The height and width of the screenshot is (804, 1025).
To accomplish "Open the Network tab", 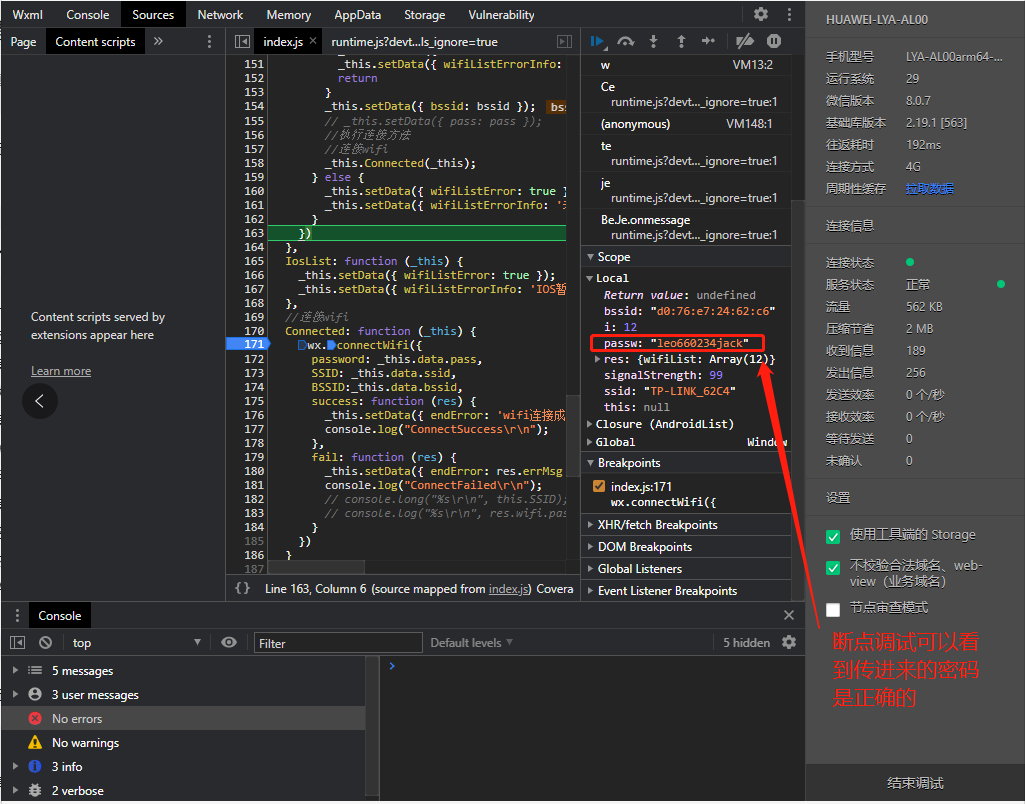I will tap(220, 14).
